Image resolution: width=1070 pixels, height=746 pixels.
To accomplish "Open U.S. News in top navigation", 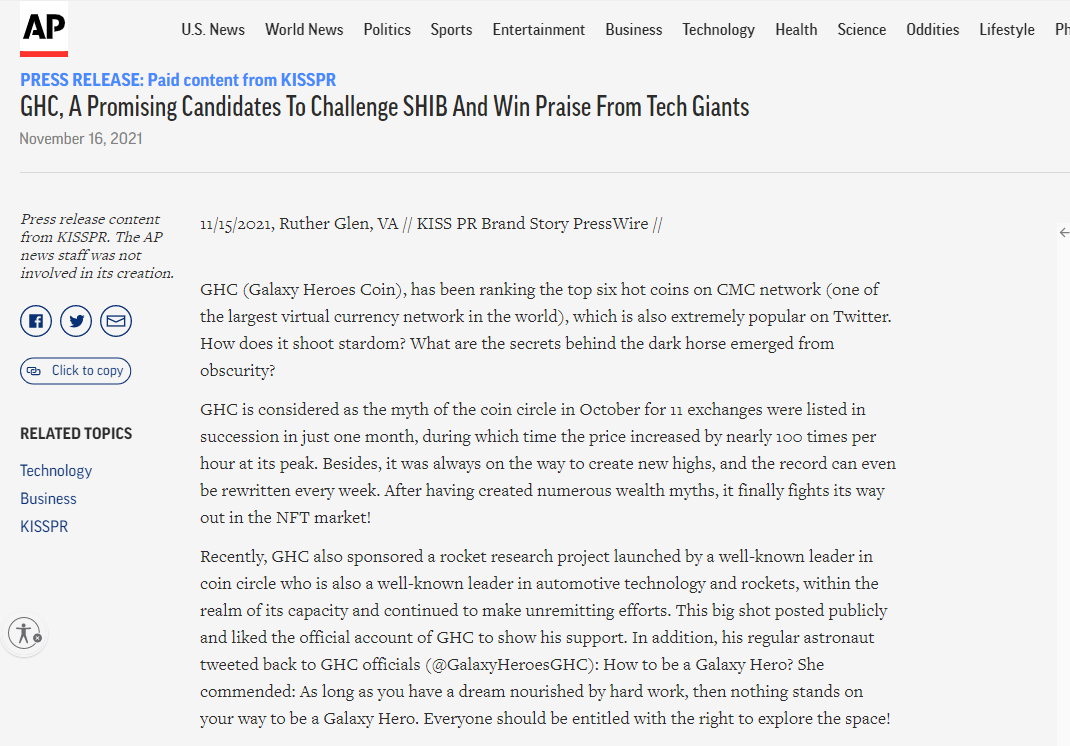I will [213, 29].
